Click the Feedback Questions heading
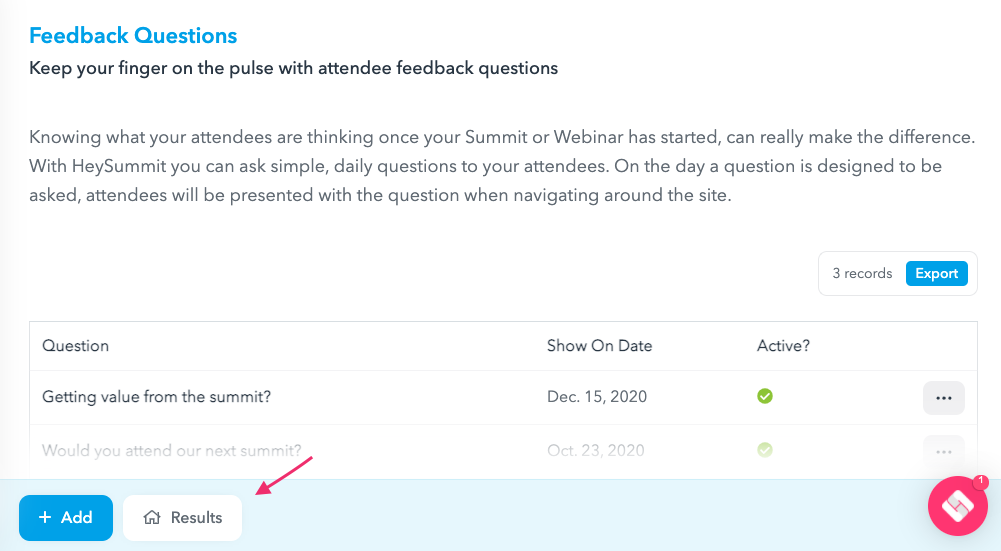Screen dimensions: 1001x551 133,35
